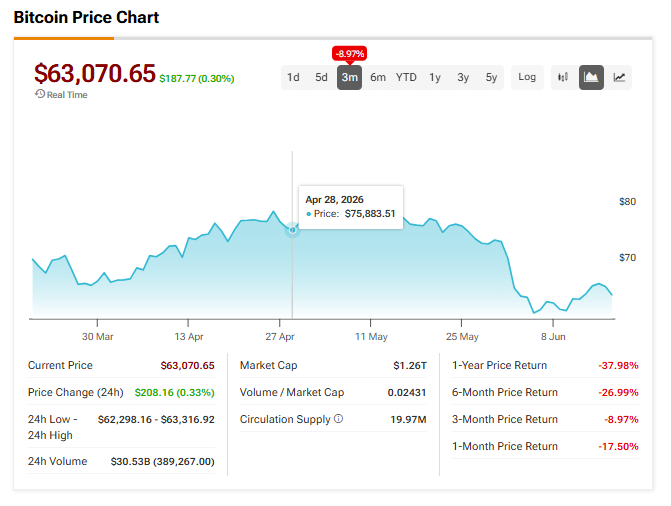Image resolution: width=671 pixels, height=506 pixels.
Task: Click the 11 May axis label
Action: pos(371,336)
